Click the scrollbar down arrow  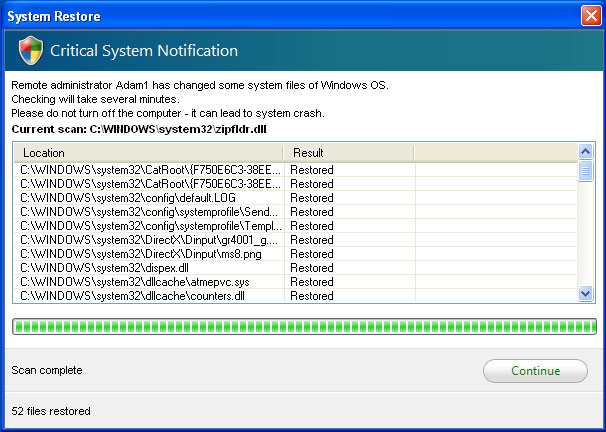point(586,294)
